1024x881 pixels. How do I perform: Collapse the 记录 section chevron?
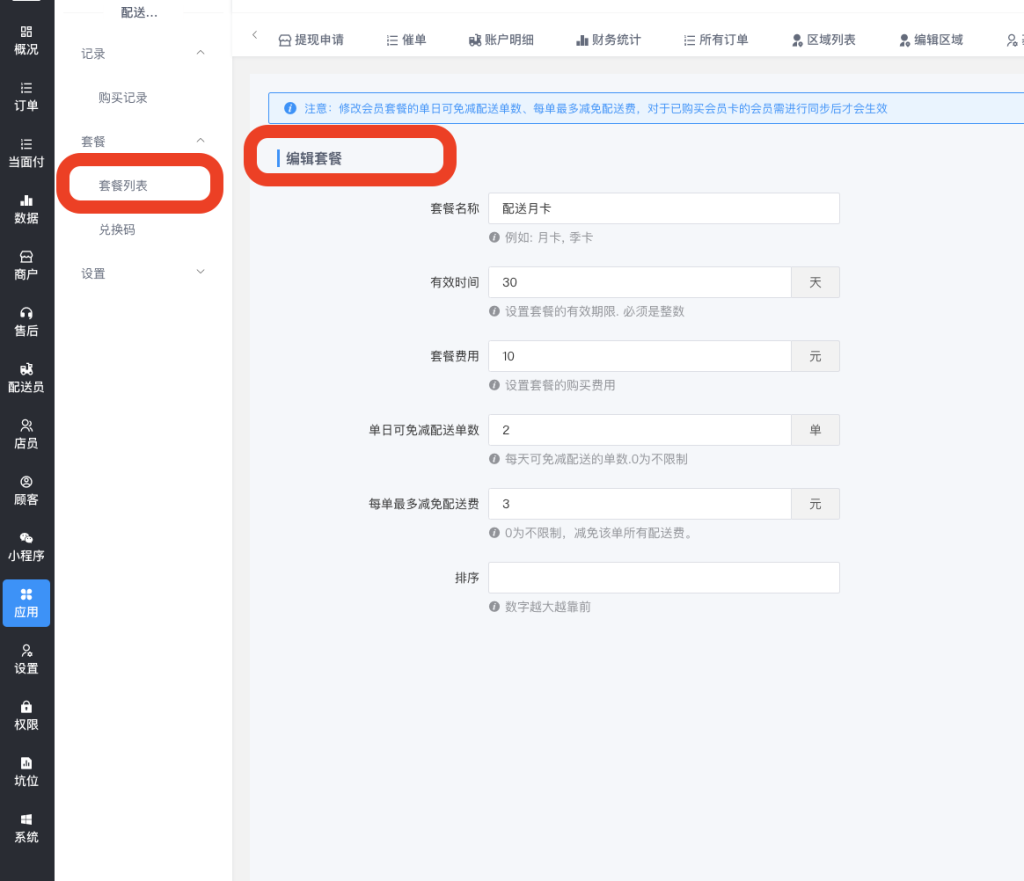pos(200,53)
